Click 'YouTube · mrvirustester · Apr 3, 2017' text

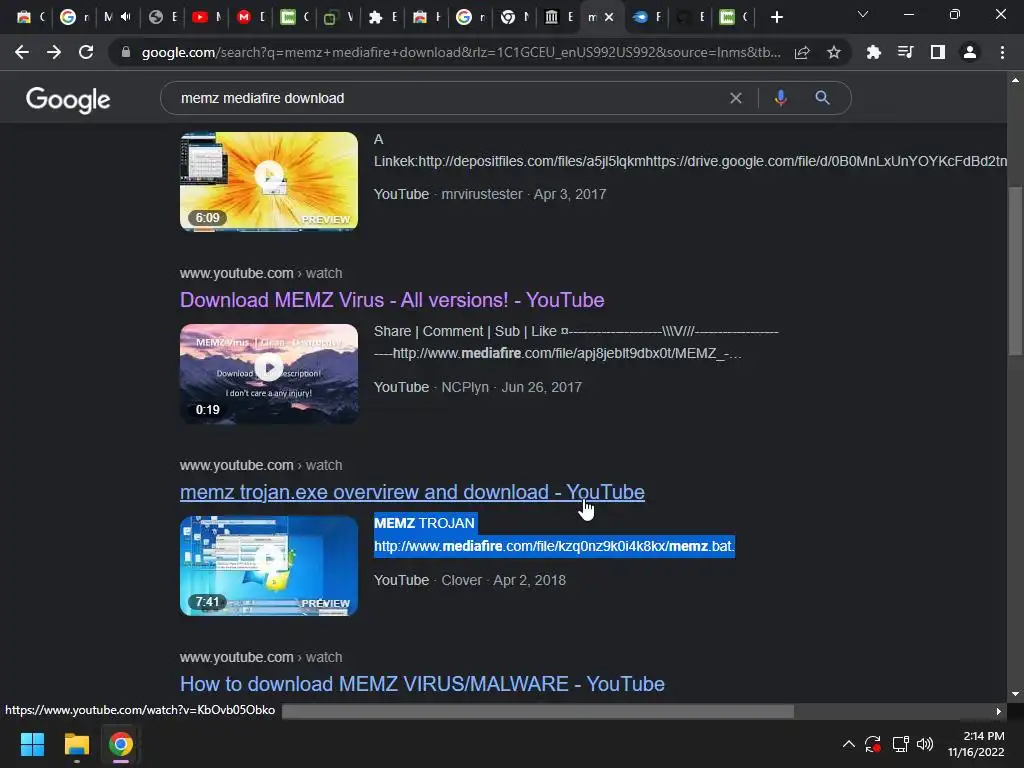[x=490, y=194]
